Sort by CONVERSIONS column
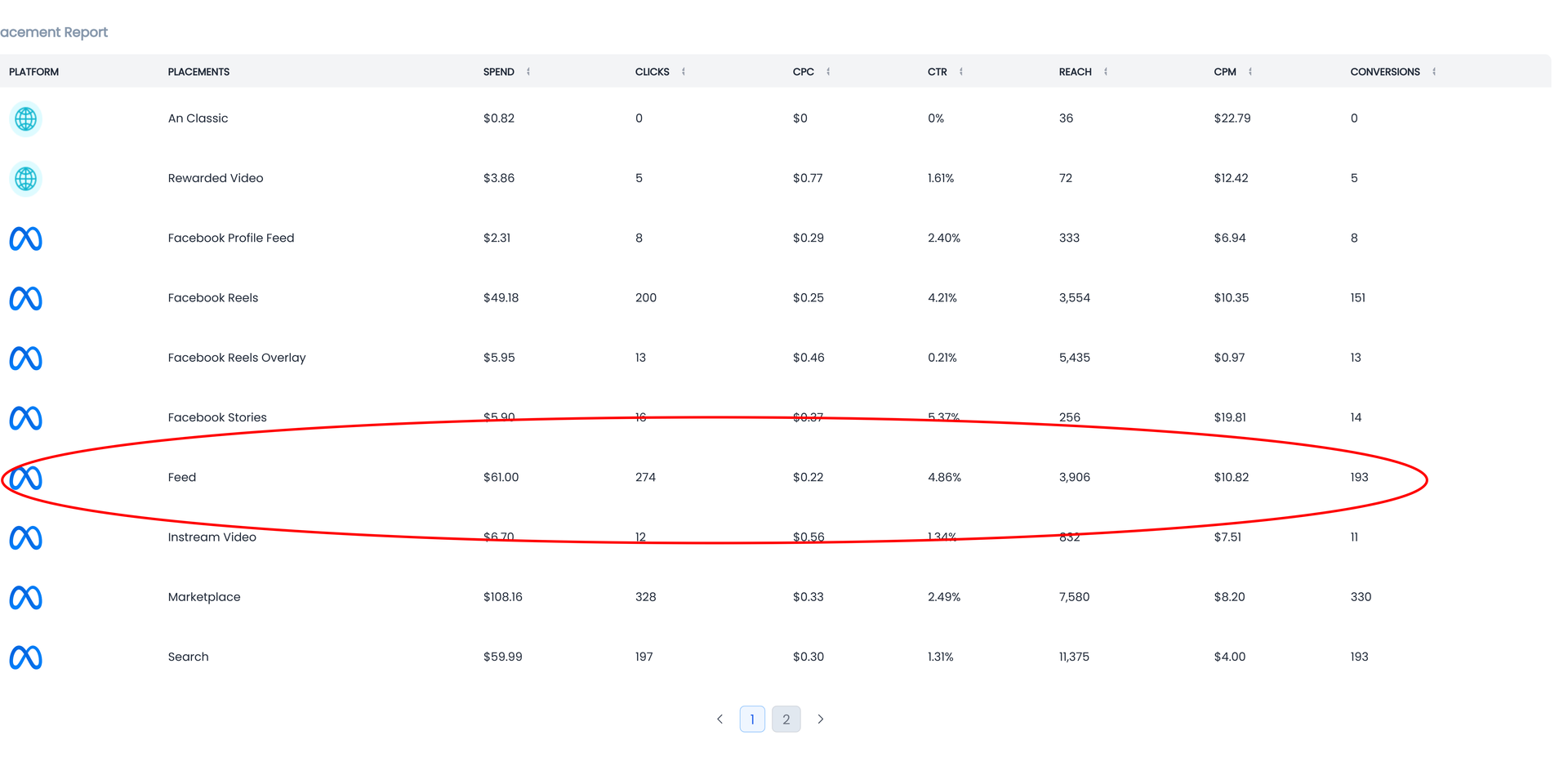The height and width of the screenshot is (762, 1568). click(x=1434, y=72)
